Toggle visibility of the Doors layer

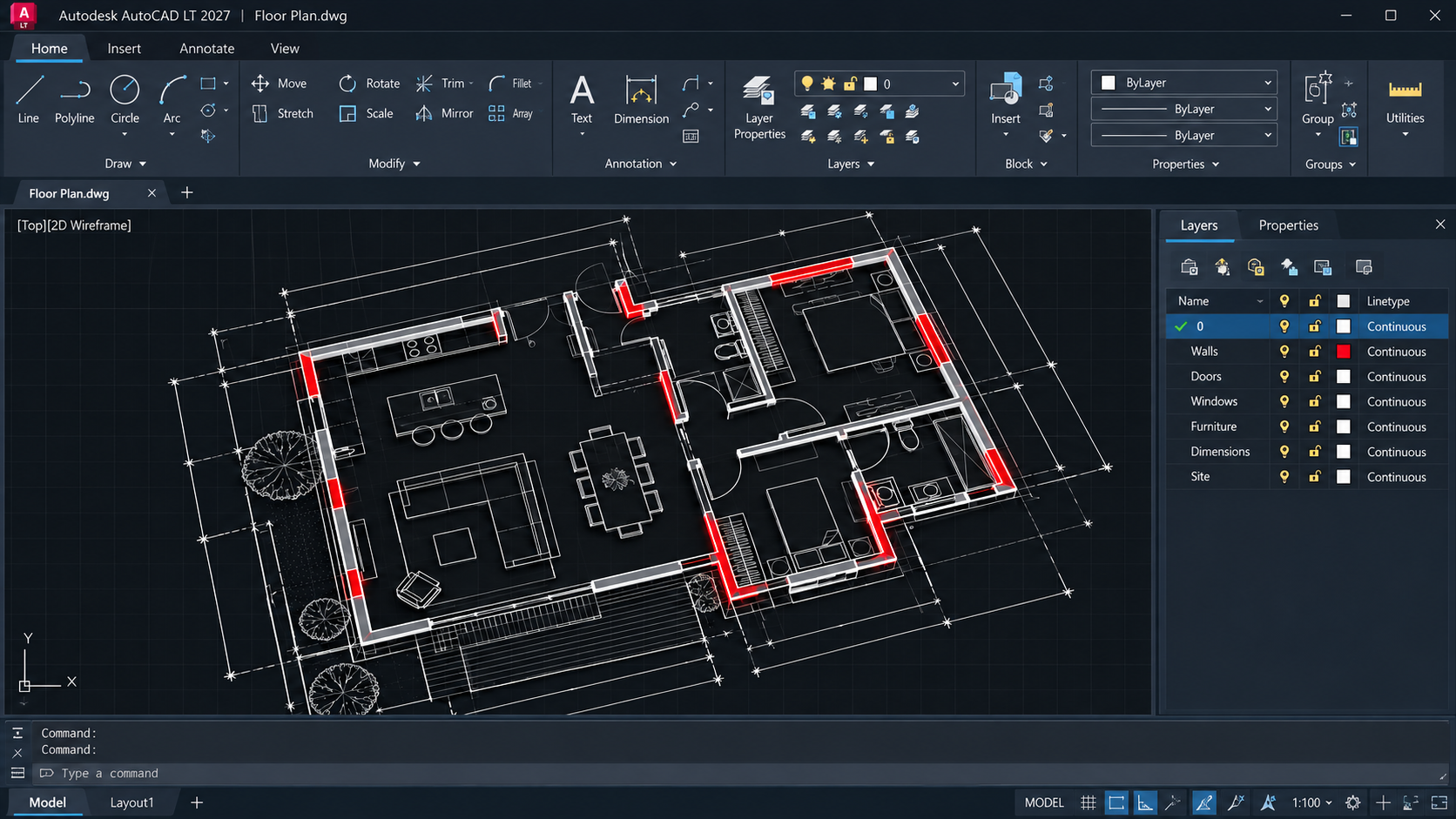pyautogui.click(x=1284, y=377)
